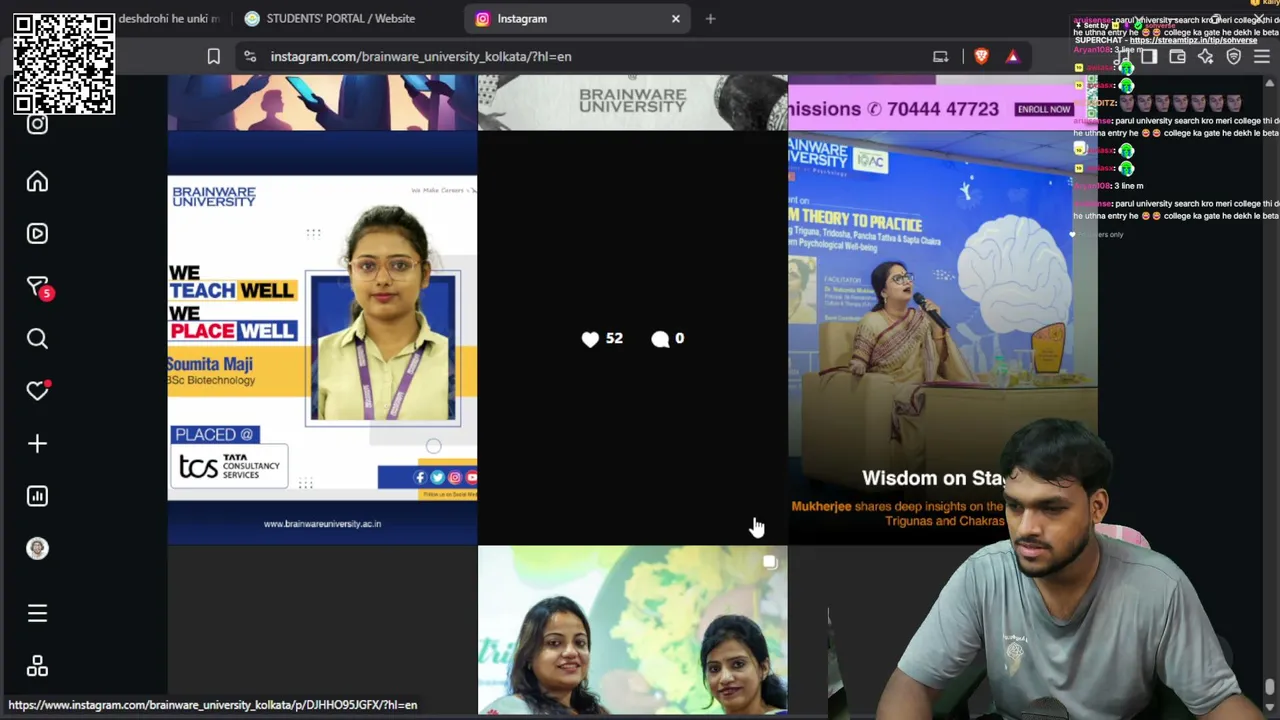Image resolution: width=1280 pixels, height=720 pixels.
Task: Click the streamtipz.in superchat link
Action: (x=1193, y=40)
